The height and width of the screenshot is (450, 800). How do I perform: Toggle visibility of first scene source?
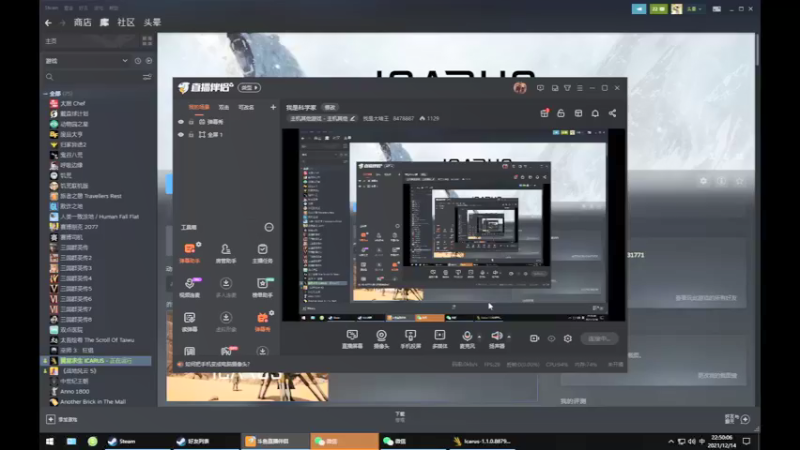(x=181, y=122)
